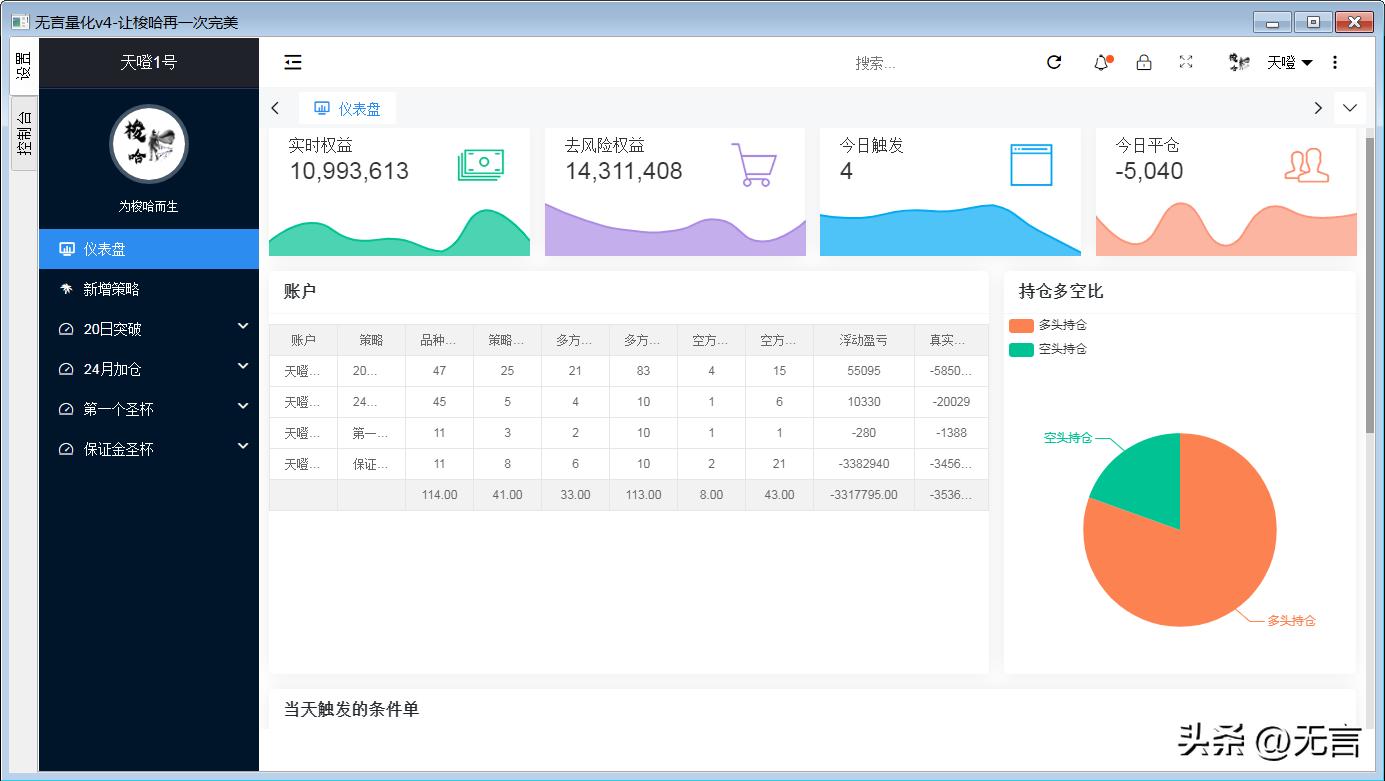Expand the 保证金圣杯 sidebar menu
The width and height of the screenshot is (1385, 781).
[110, 449]
